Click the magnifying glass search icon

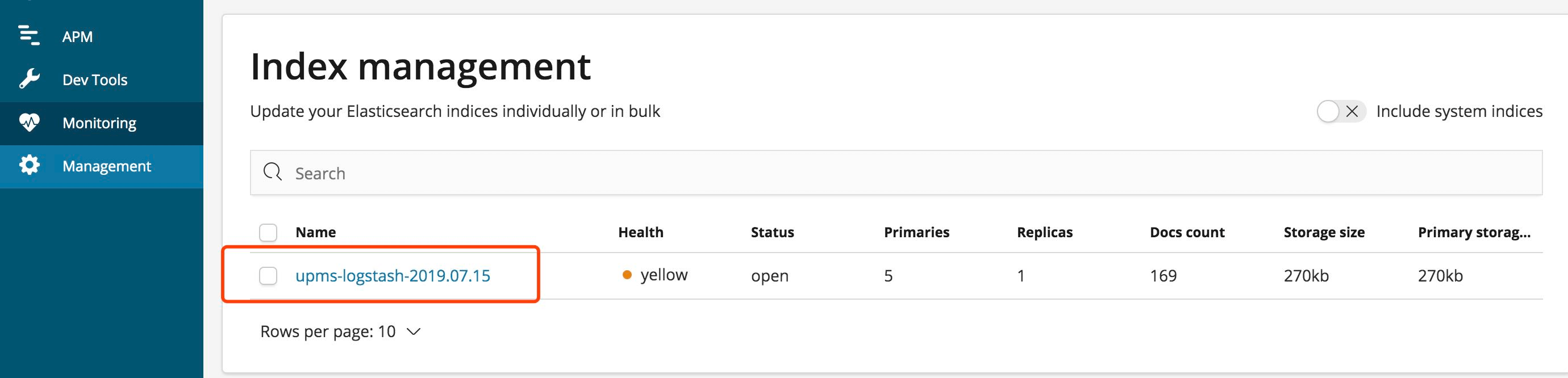[272, 172]
